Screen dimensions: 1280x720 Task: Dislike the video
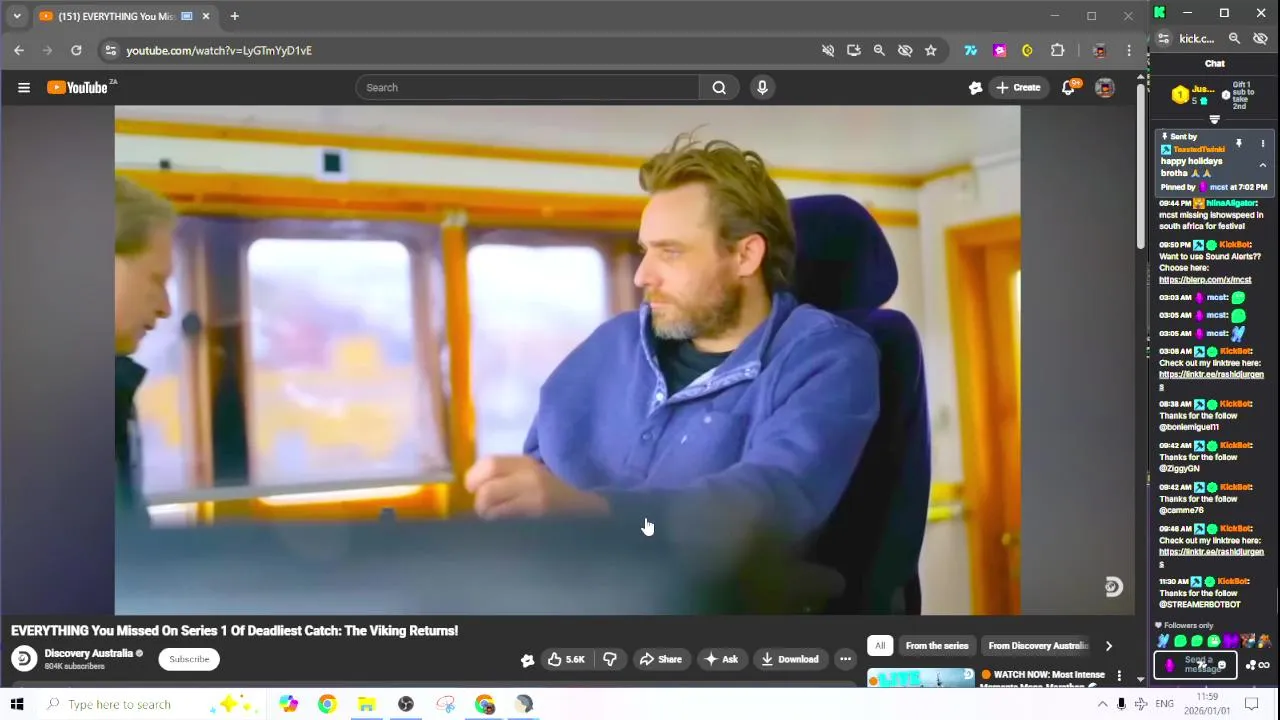tap(610, 659)
